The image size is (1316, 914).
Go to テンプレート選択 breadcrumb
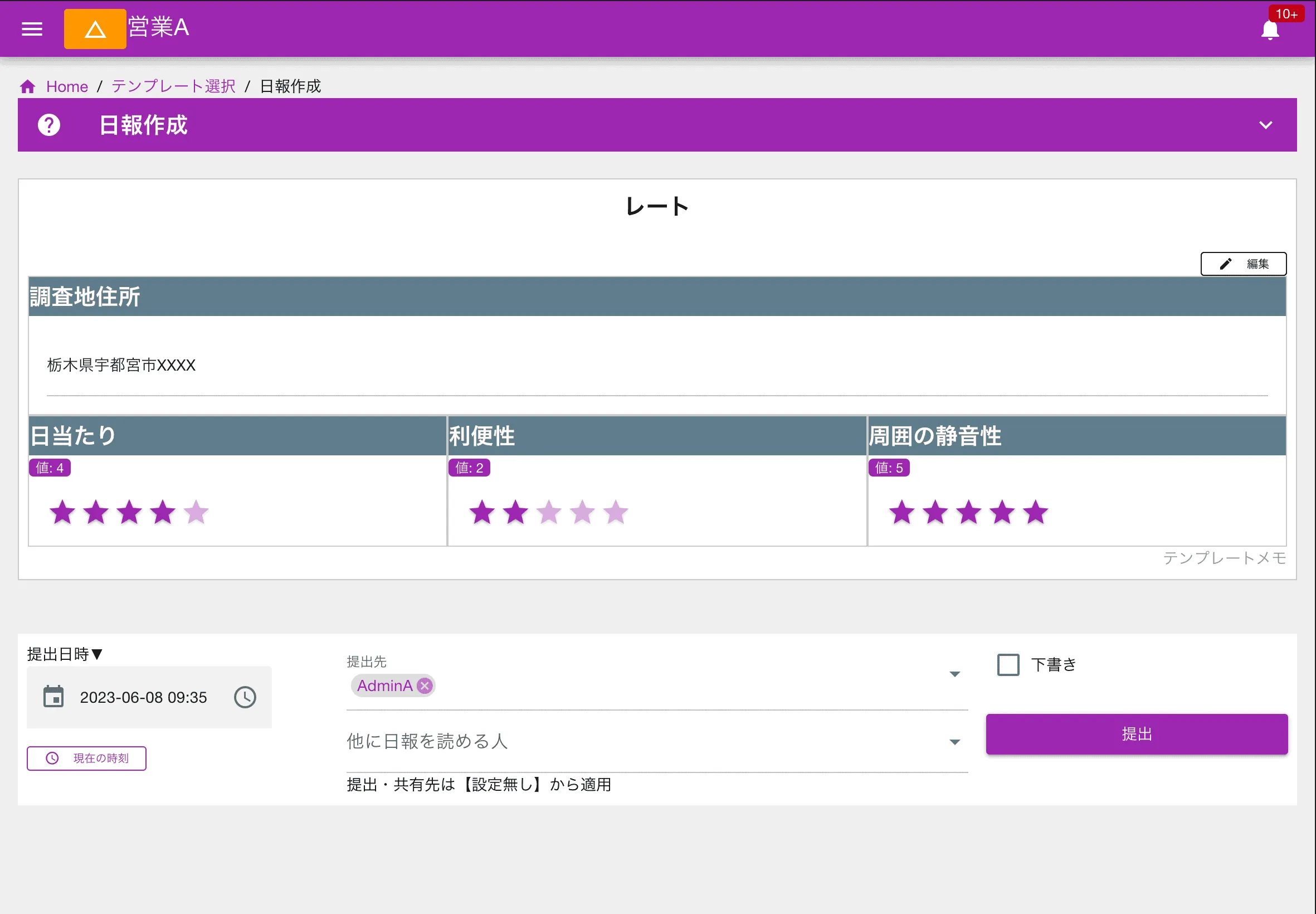[x=173, y=86]
